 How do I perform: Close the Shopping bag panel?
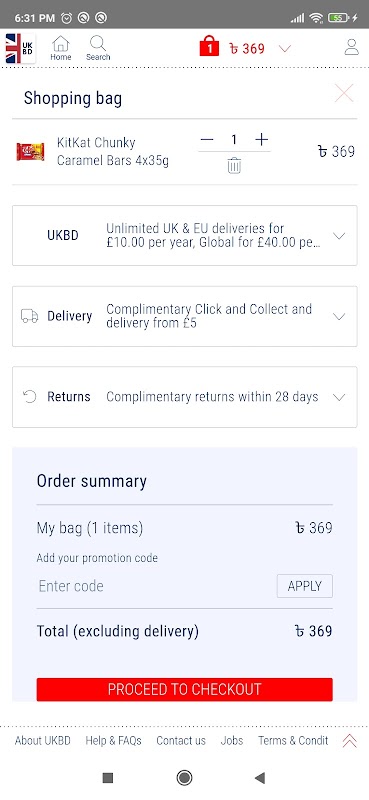tap(344, 93)
